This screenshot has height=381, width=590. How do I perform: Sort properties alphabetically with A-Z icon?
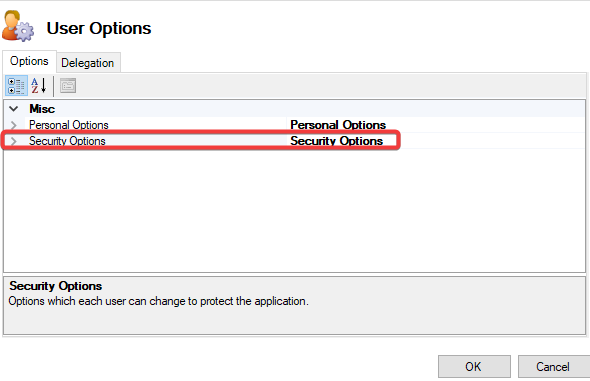(39, 86)
